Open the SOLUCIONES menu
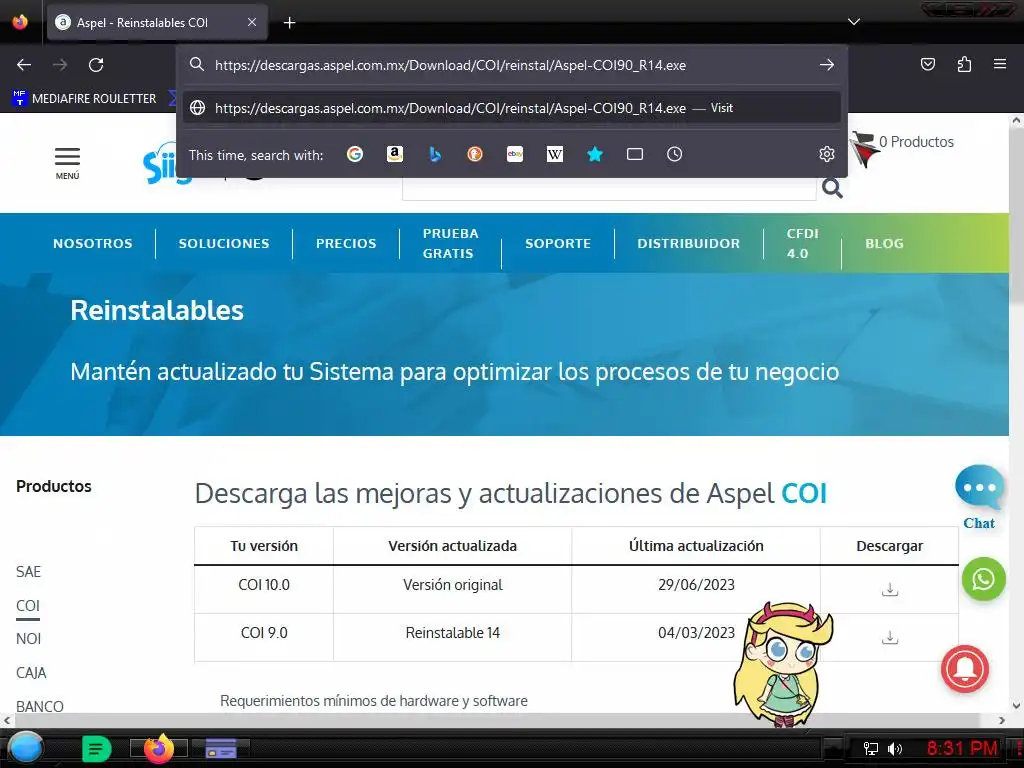This screenshot has width=1024, height=768. click(224, 244)
